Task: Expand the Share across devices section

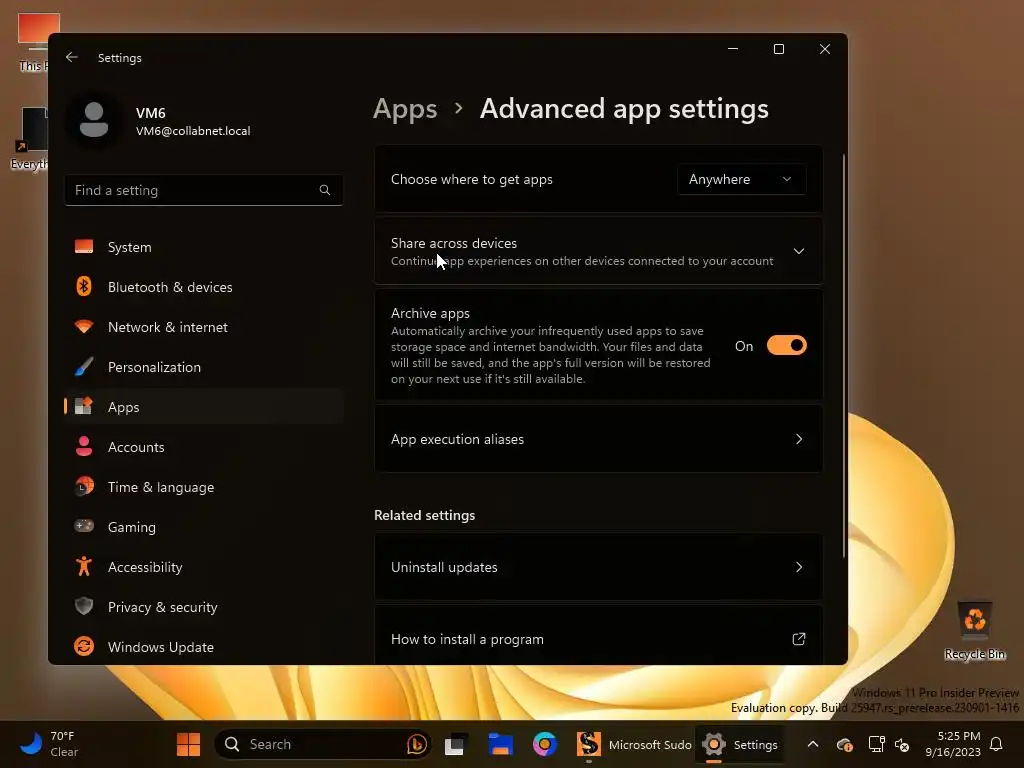Action: 598,251
